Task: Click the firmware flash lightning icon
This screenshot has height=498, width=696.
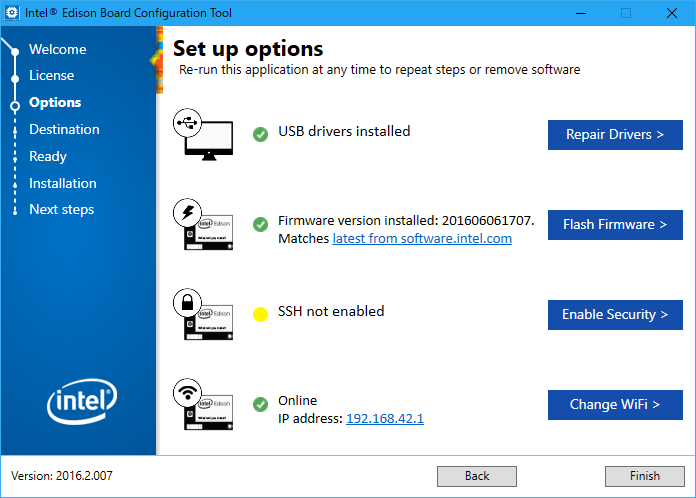Action: (203, 224)
